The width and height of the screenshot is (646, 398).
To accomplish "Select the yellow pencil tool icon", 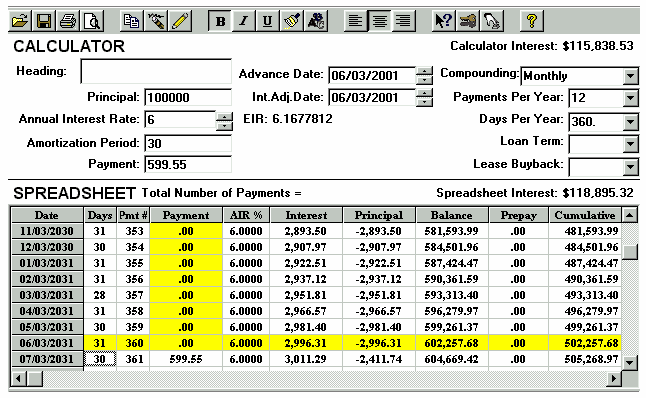I will click(180, 21).
